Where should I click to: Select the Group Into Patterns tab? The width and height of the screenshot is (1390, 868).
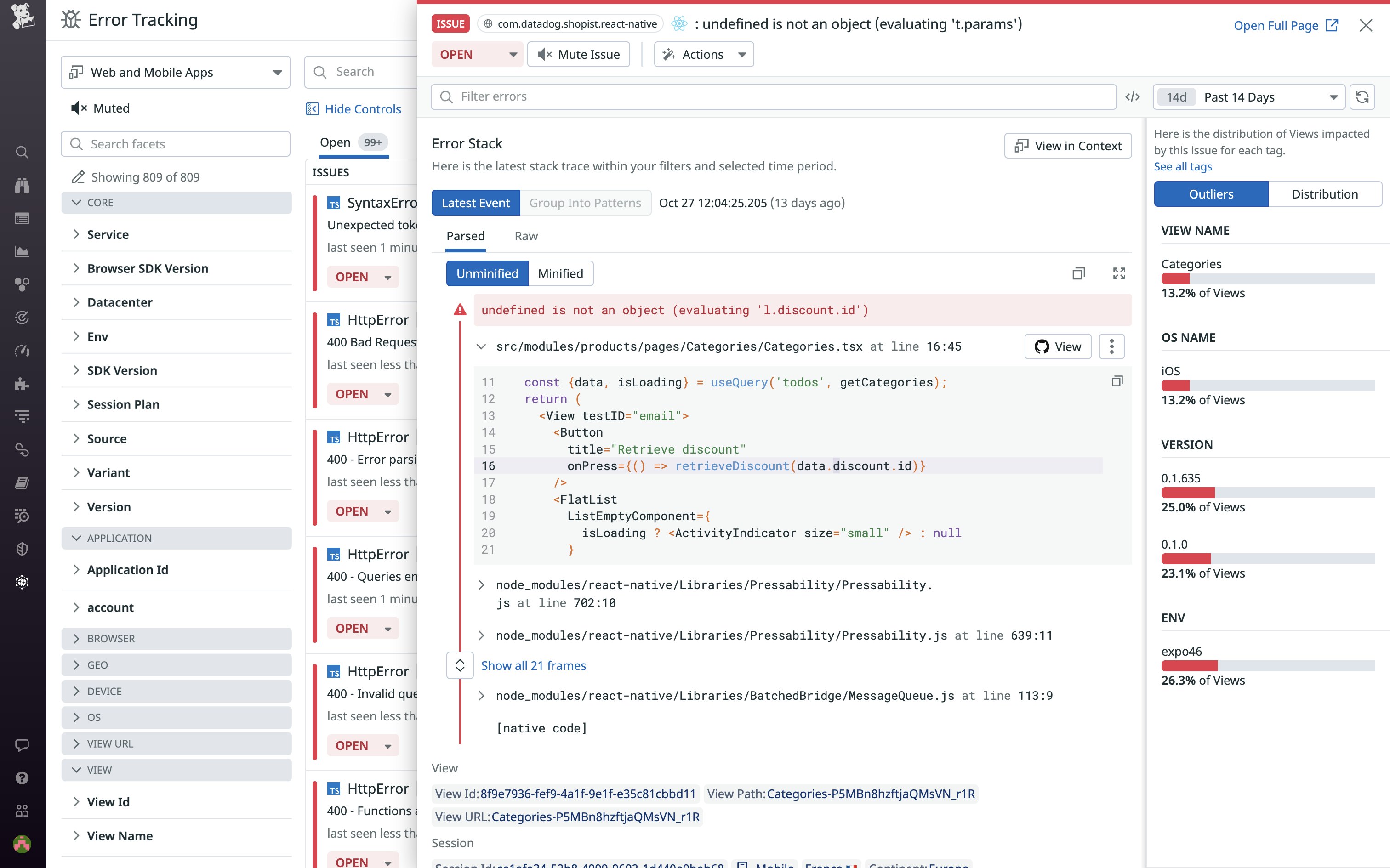click(585, 203)
